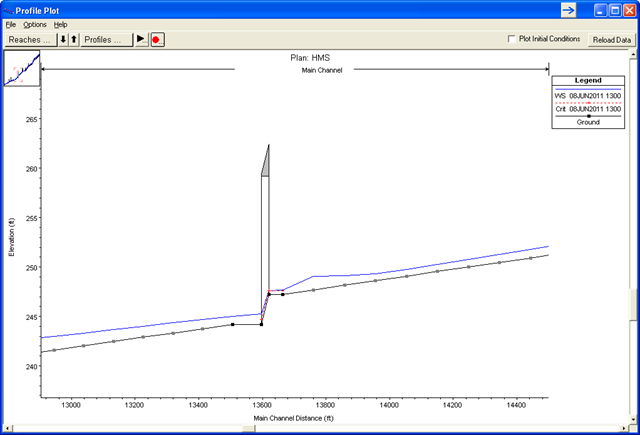Open the File menu

(x=11, y=24)
